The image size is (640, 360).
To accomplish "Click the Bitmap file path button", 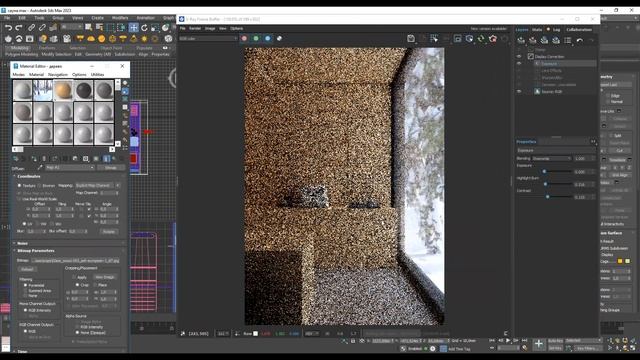I will pyautogui.click(x=75, y=260).
